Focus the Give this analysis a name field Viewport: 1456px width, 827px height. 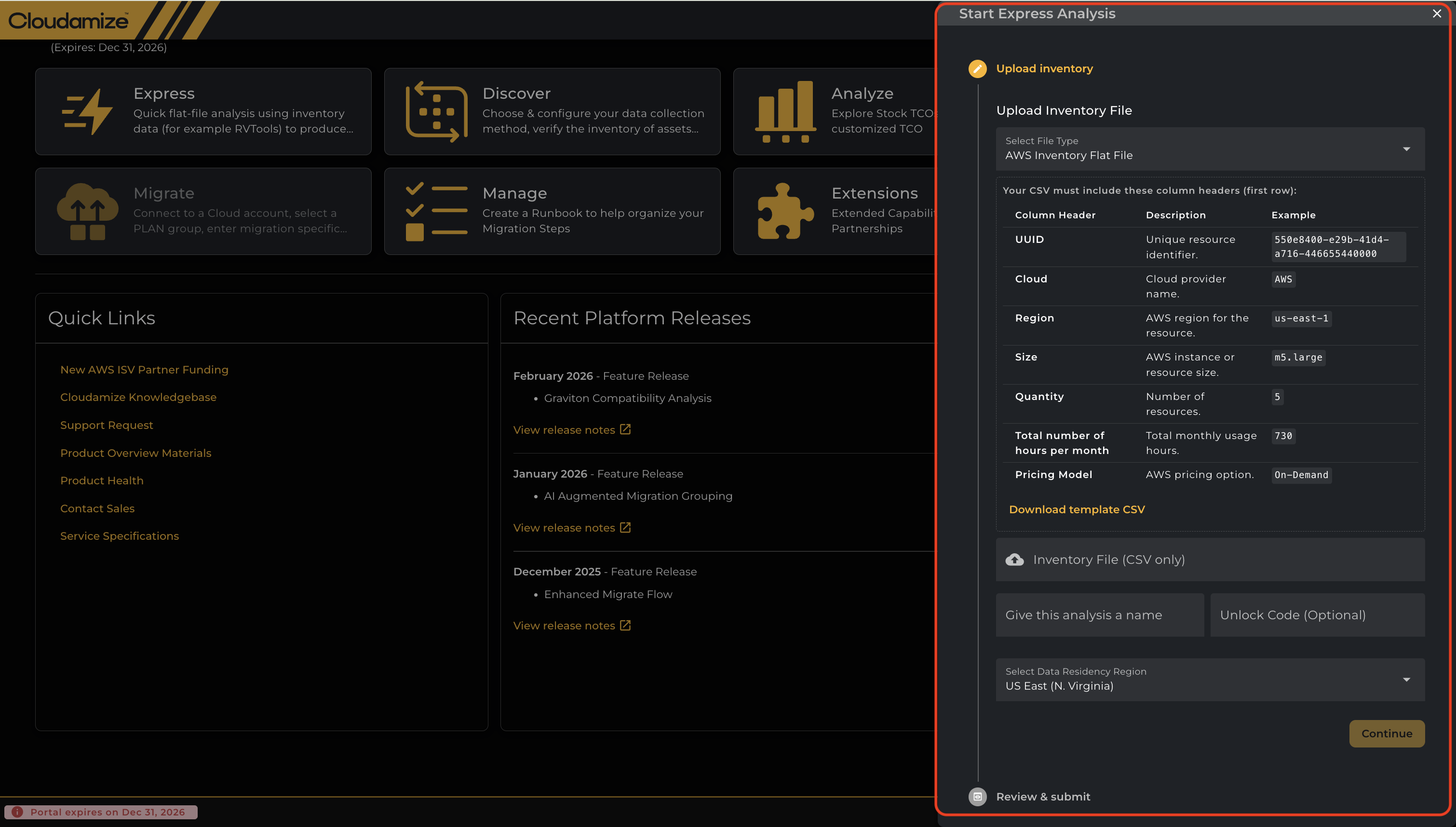(x=1100, y=615)
